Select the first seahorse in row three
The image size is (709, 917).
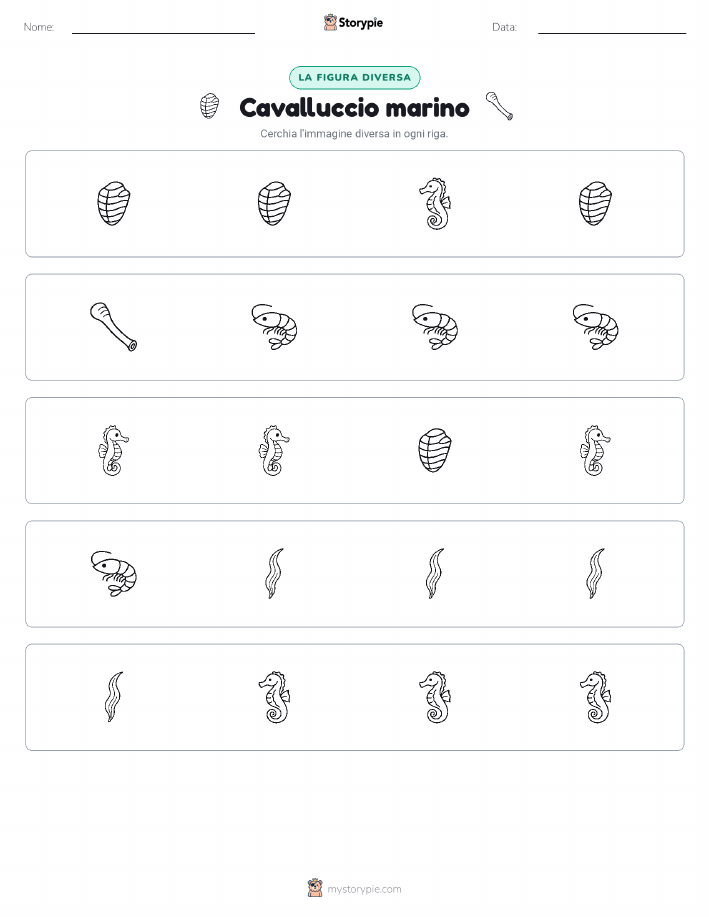coord(113,450)
